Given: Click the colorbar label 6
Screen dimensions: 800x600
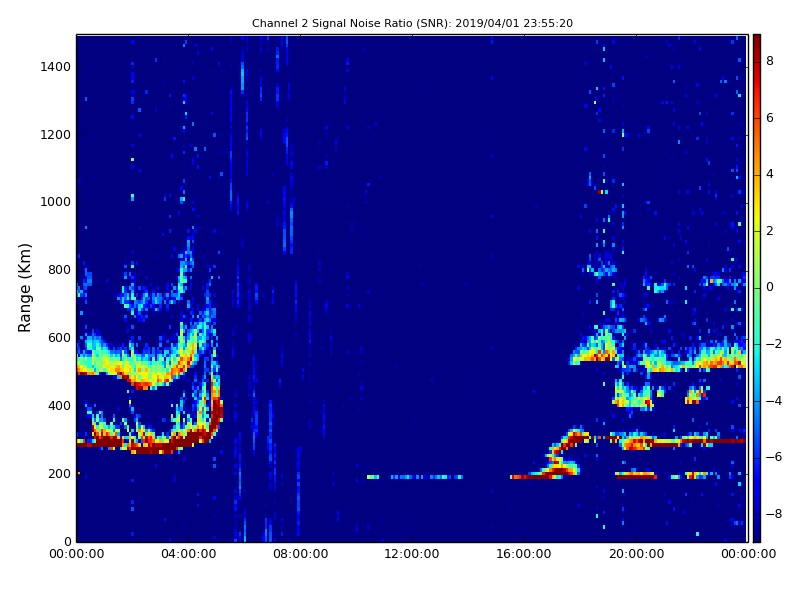Looking at the screenshot, I should [x=770, y=118].
